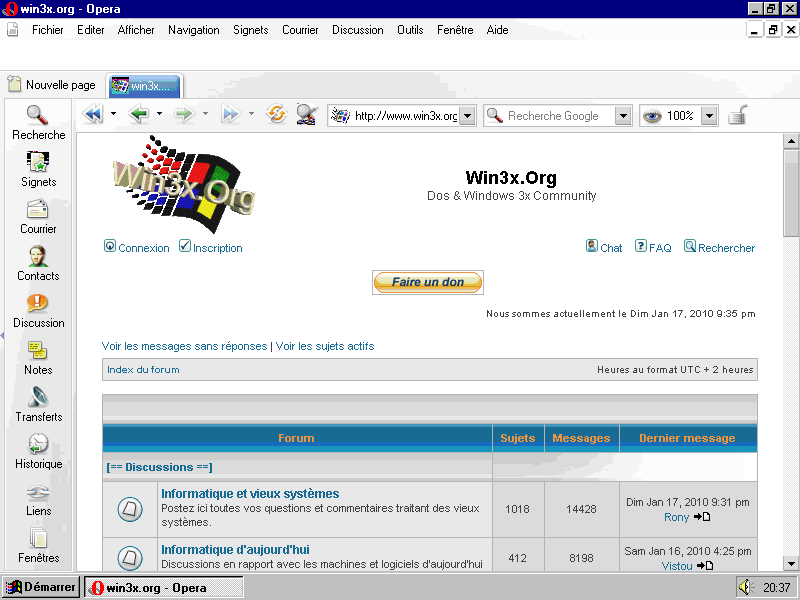Open the Afficher menu
Image resolution: width=800 pixels, height=600 pixels.
pos(136,30)
